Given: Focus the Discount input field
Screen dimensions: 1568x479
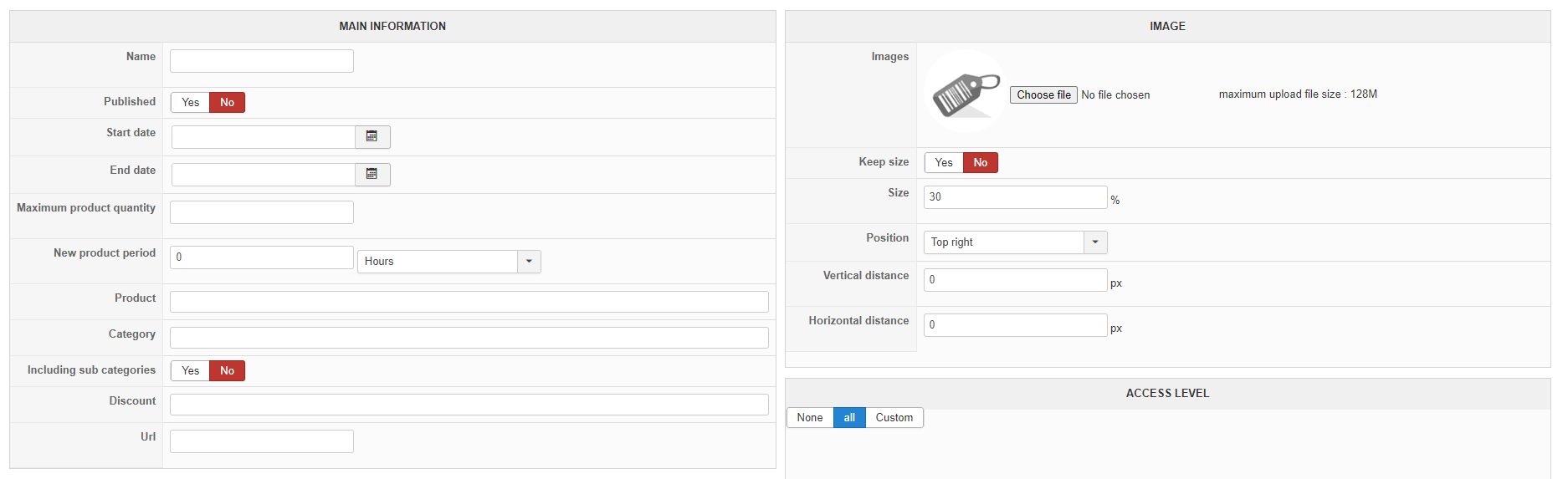Looking at the screenshot, I should point(469,405).
